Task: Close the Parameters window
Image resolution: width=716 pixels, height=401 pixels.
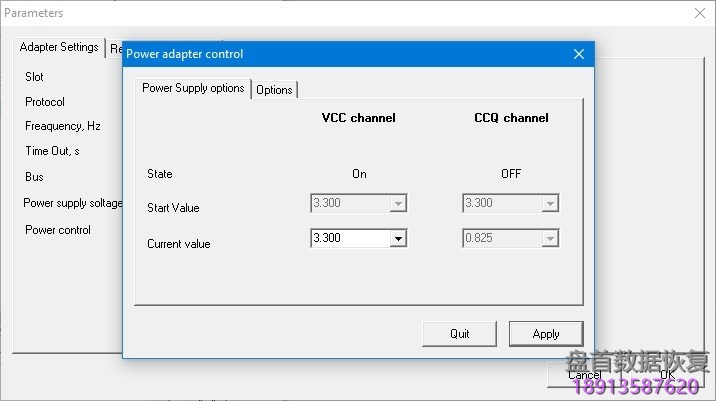Action: (x=699, y=13)
